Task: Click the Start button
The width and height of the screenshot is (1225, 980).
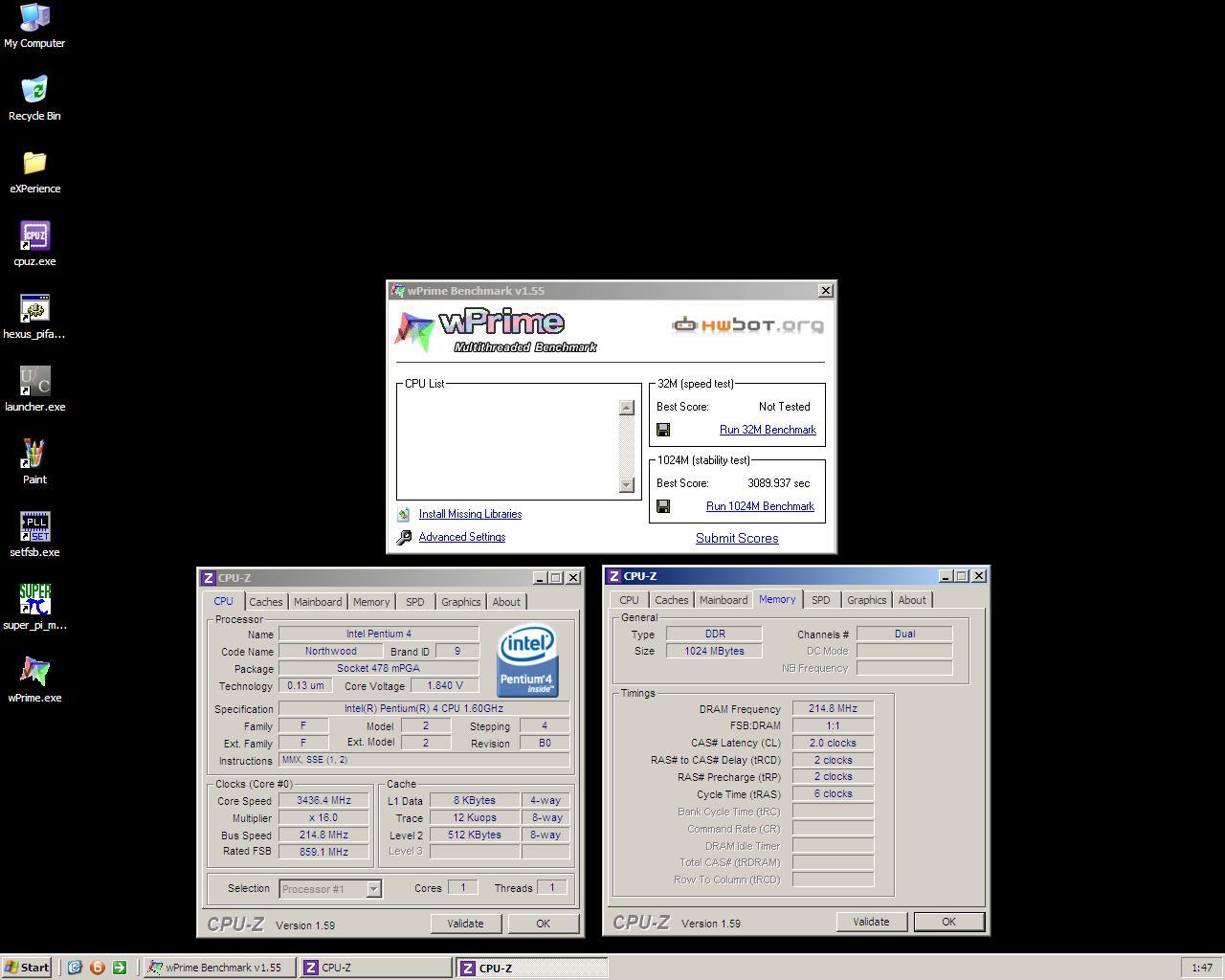Action: point(27,968)
